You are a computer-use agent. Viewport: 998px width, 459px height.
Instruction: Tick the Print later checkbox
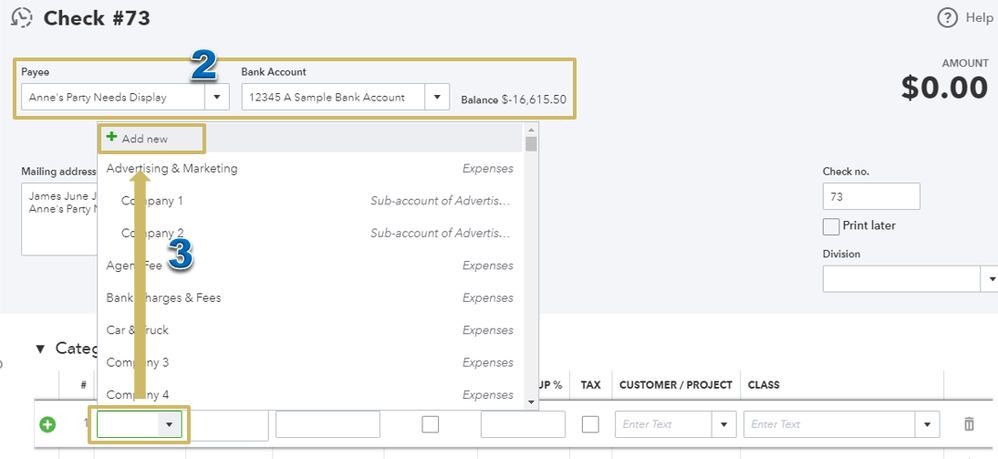tap(831, 226)
